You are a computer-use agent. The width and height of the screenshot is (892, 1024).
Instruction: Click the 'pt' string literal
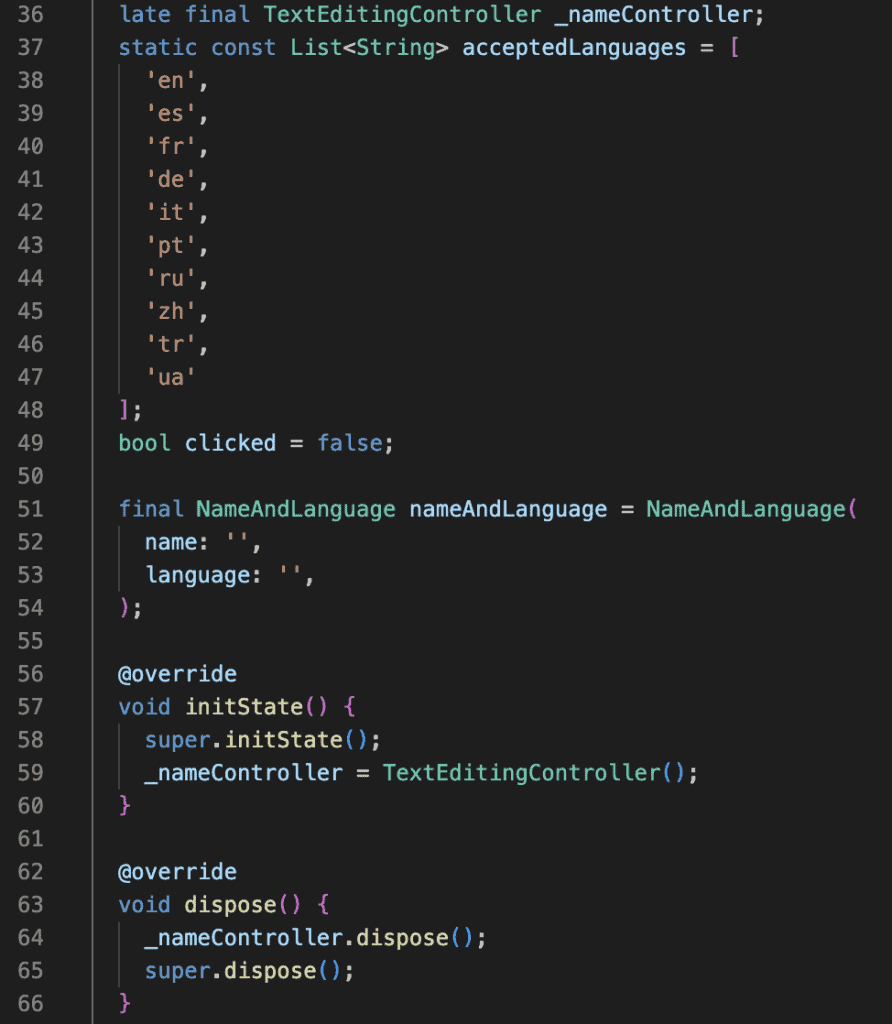click(170, 246)
